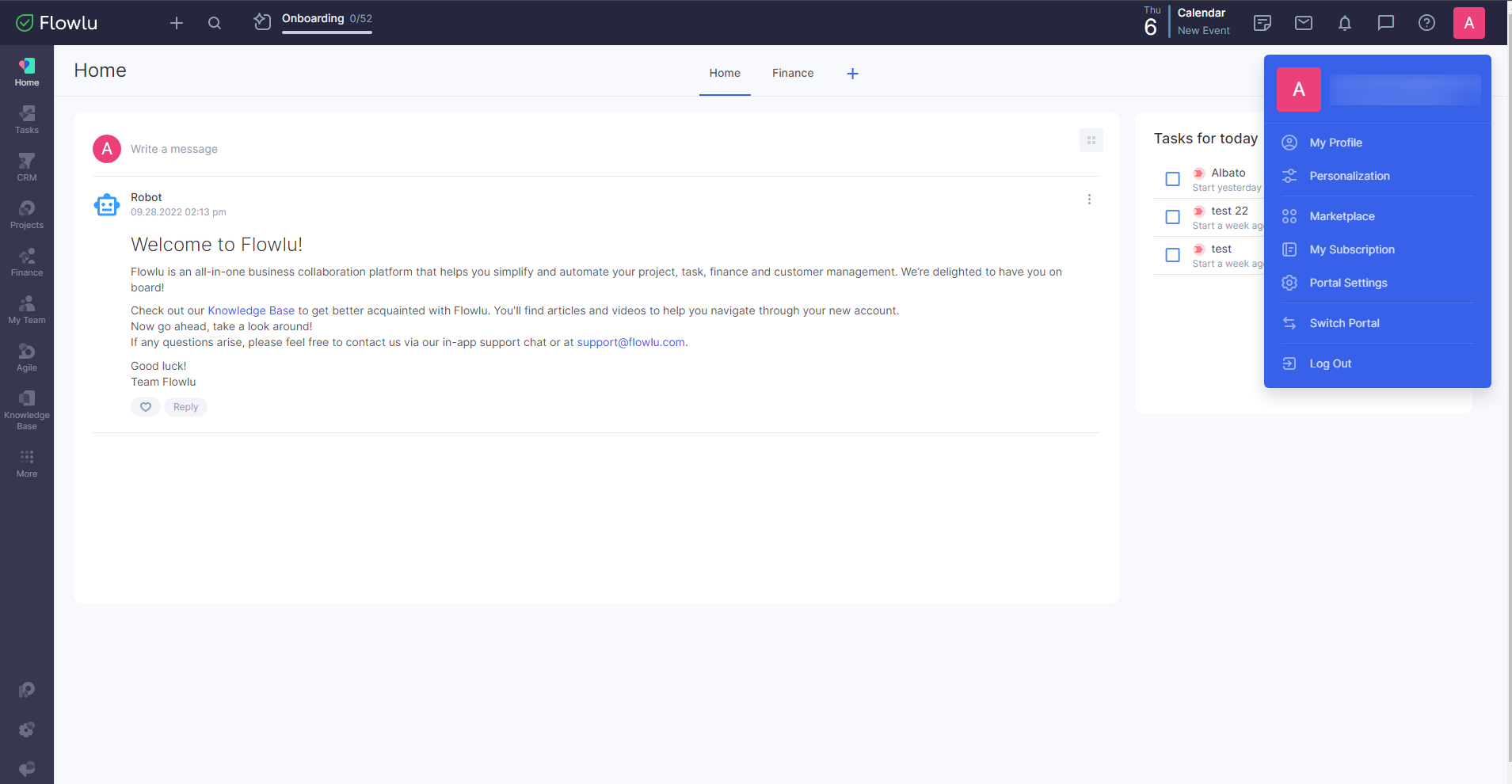Screen dimensions: 1512x784
Task: Select the Home tab
Action: [x=725, y=73]
